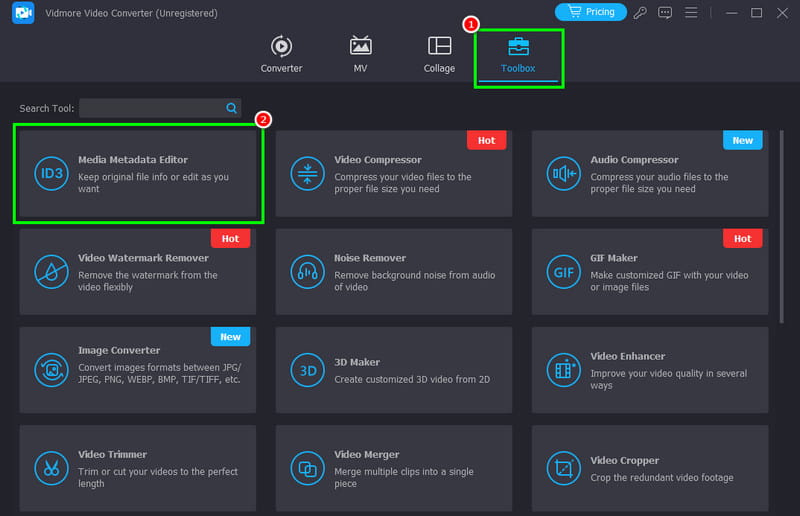Click the ID3 Media Metadata Editor icon

(52, 174)
